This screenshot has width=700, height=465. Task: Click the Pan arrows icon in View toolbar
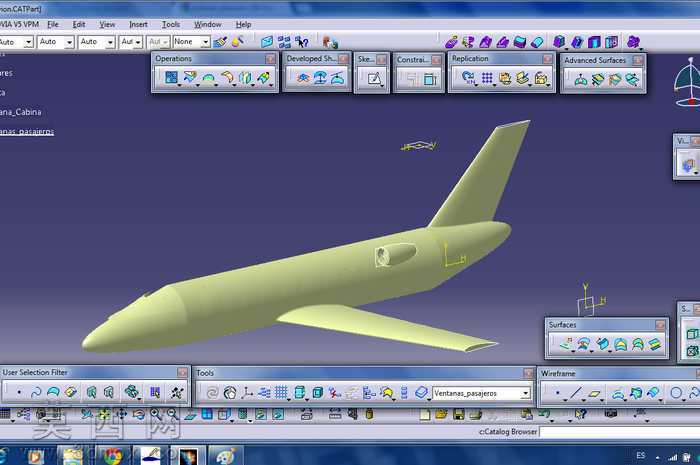tap(121, 415)
